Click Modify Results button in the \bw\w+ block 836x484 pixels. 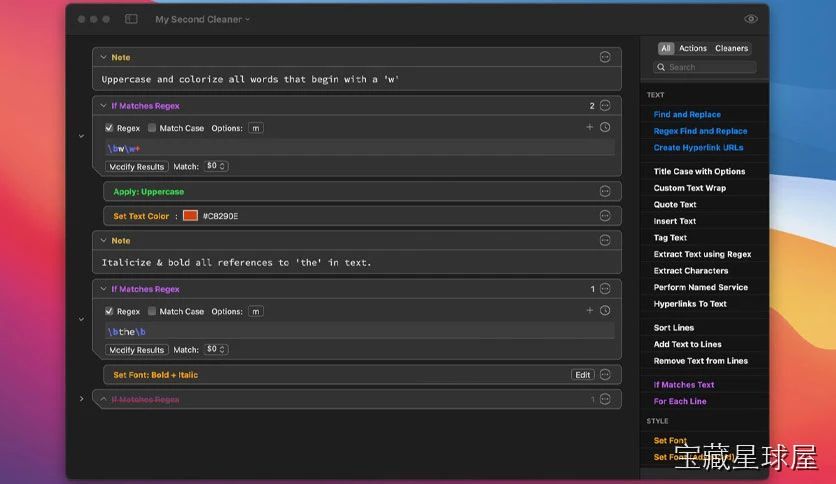[x=136, y=166]
